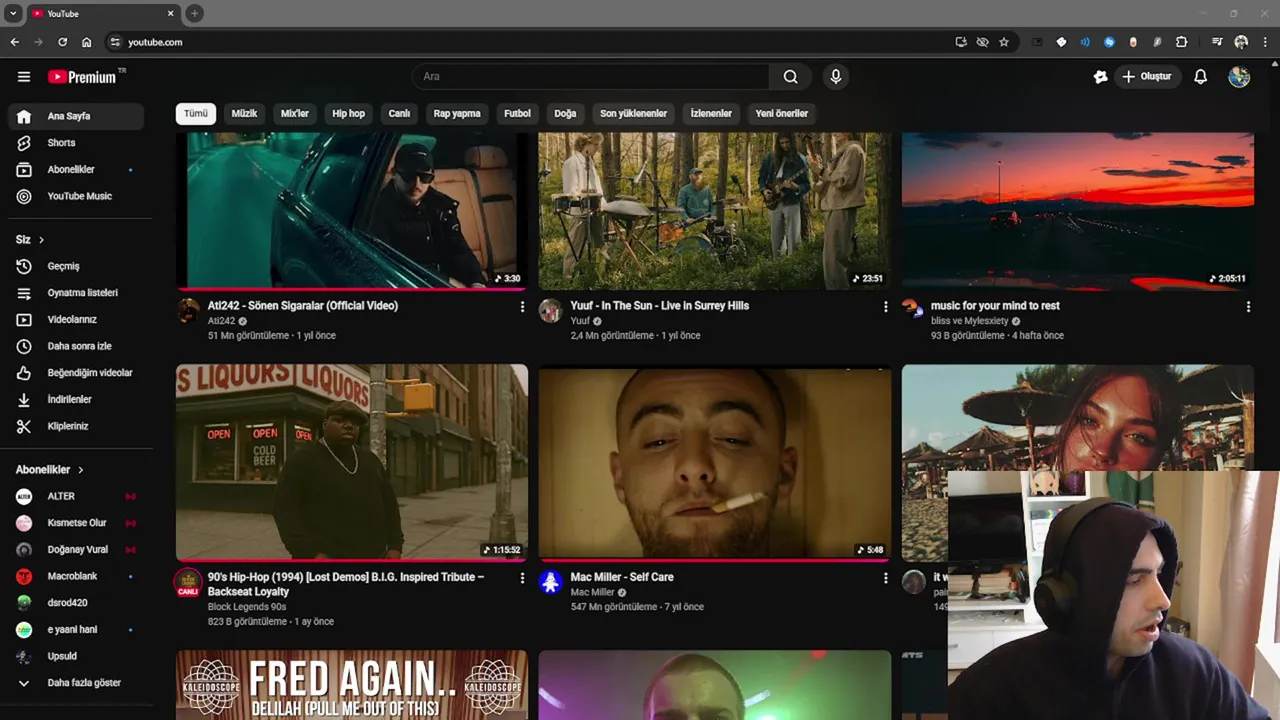The width and height of the screenshot is (1280, 720).
Task: Click the browser reload button
Action: coord(62,42)
